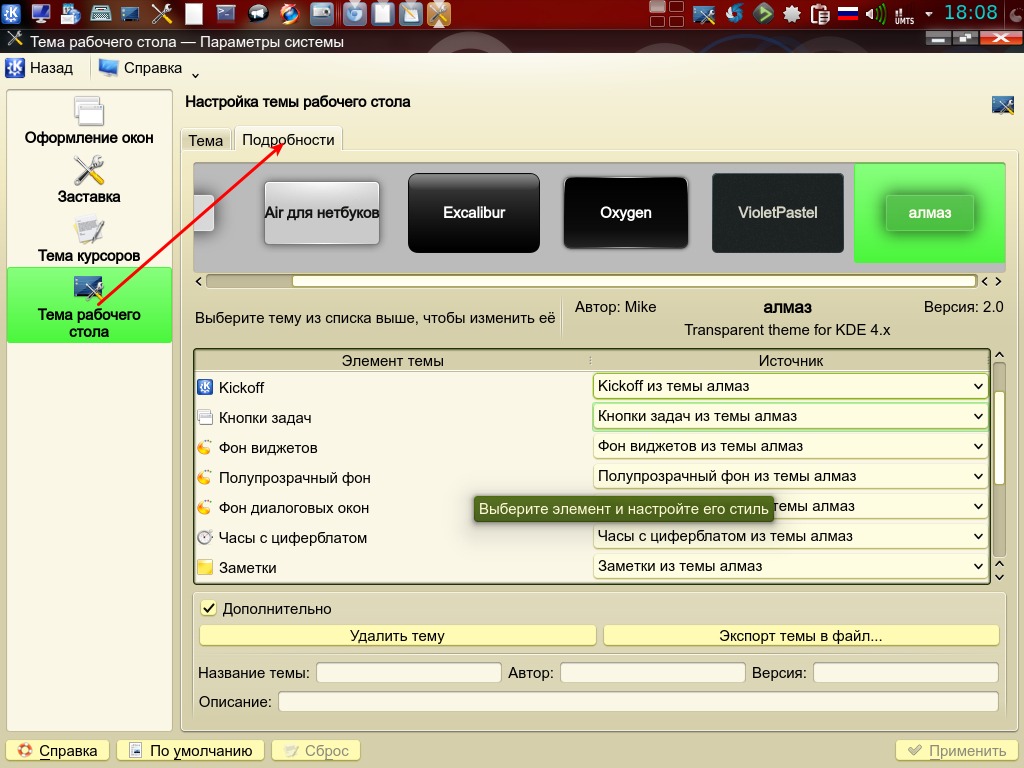The image size is (1024, 768).
Task: Click the blue swirl icon in the system tray
Action: point(734,13)
